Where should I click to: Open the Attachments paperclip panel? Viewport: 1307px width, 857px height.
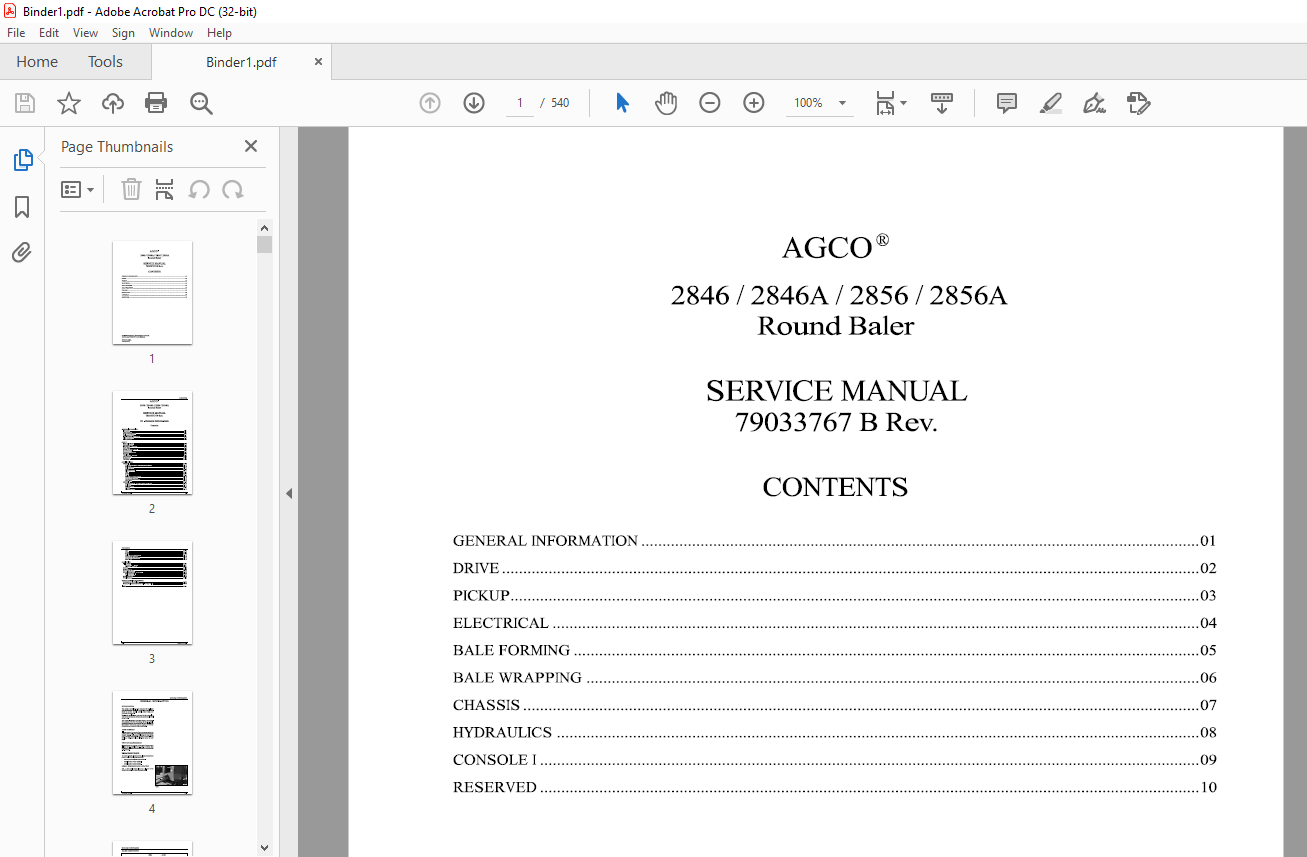pyautogui.click(x=22, y=253)
